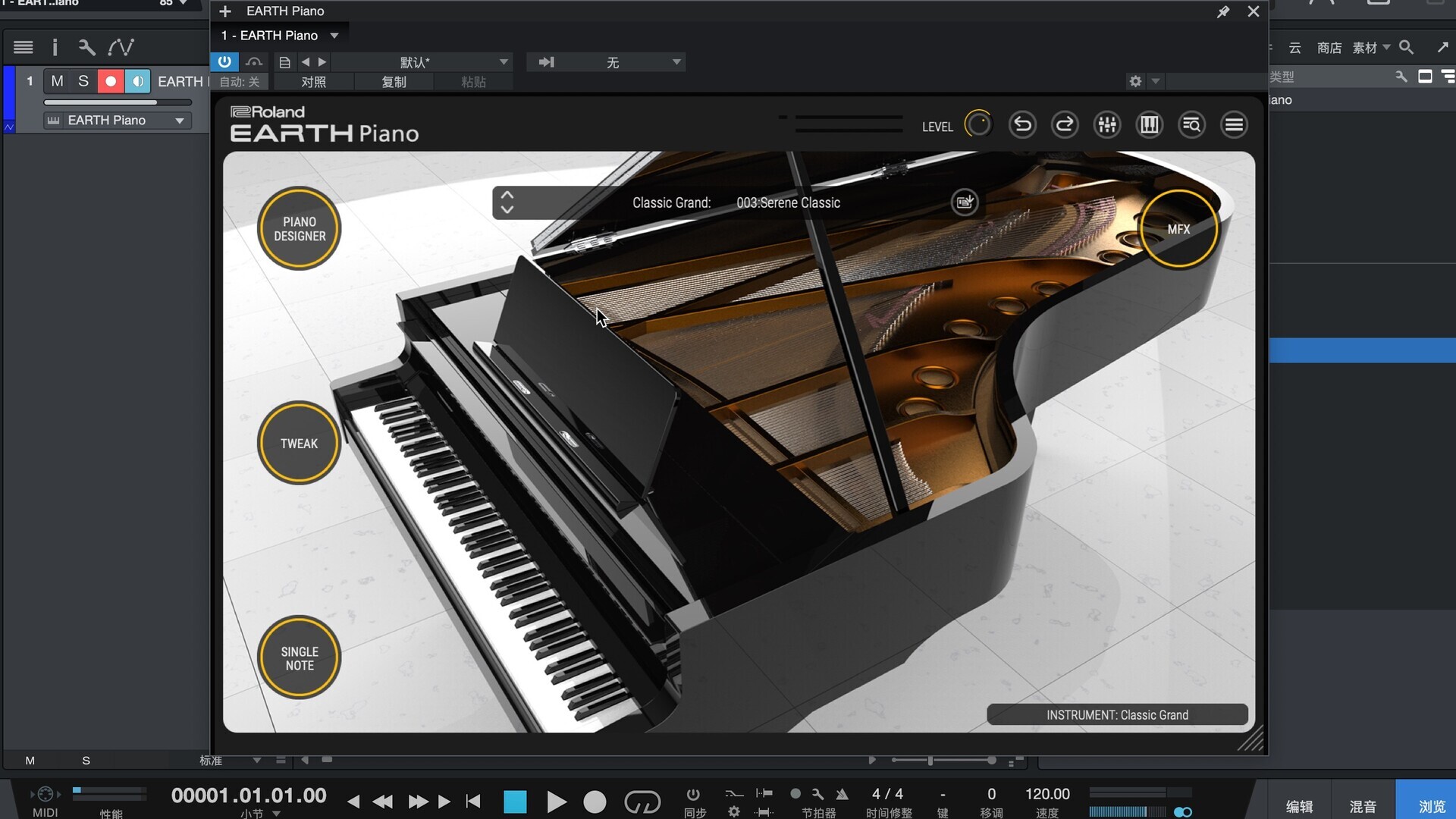
Task: Click the Stop button in transport
Action: pyautogui.click(x=515, y=802)
